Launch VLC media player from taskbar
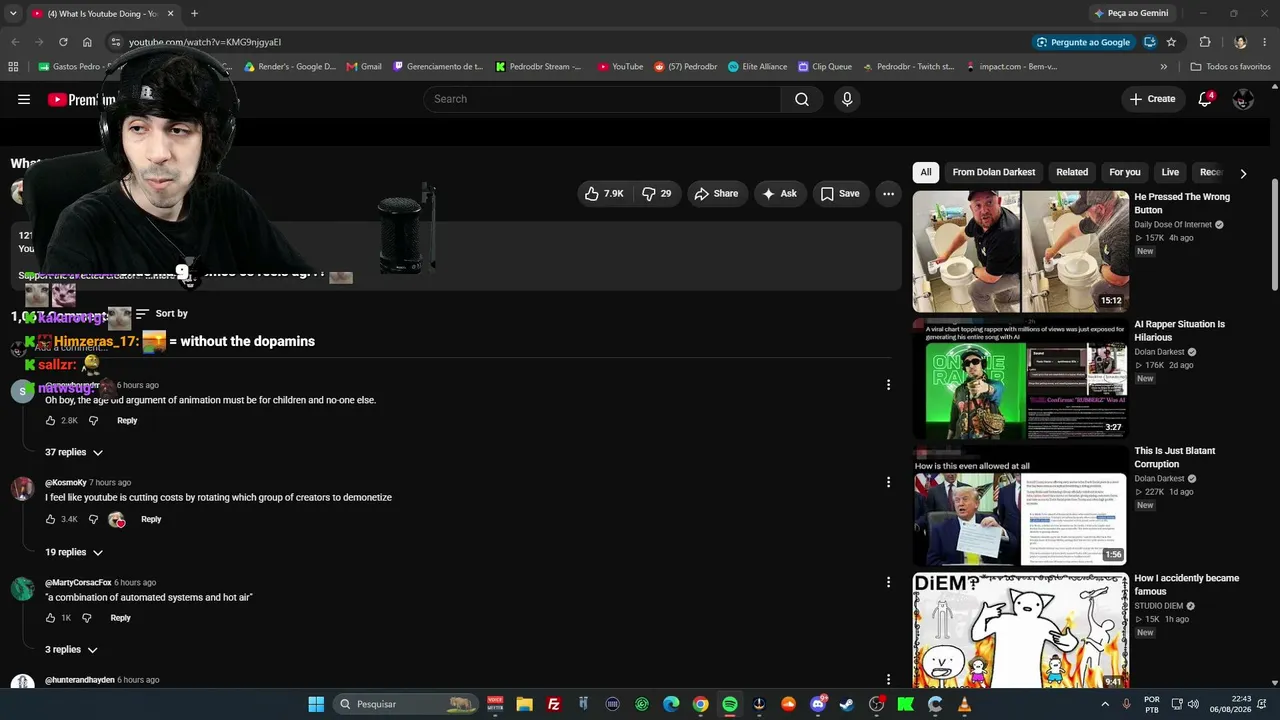 pyautogui.click(x=964, y=704)
